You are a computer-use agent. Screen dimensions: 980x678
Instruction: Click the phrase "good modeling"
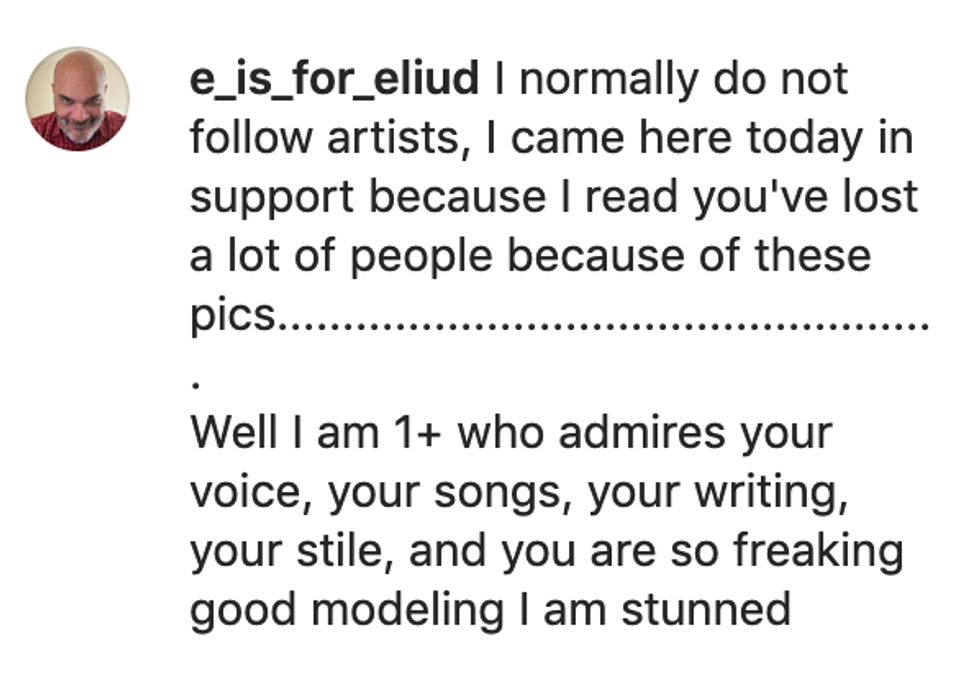pos(346,609)
